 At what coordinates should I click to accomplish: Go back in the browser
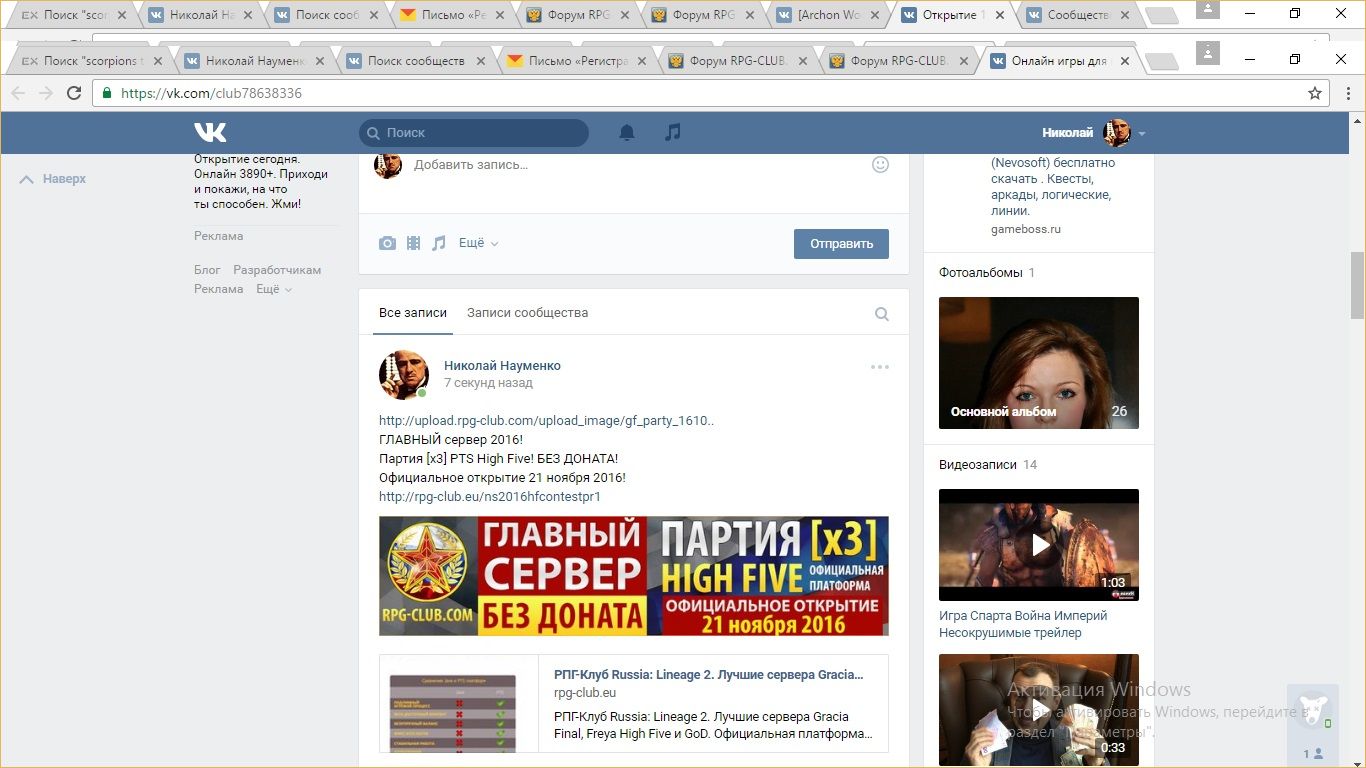click(18, 93)
